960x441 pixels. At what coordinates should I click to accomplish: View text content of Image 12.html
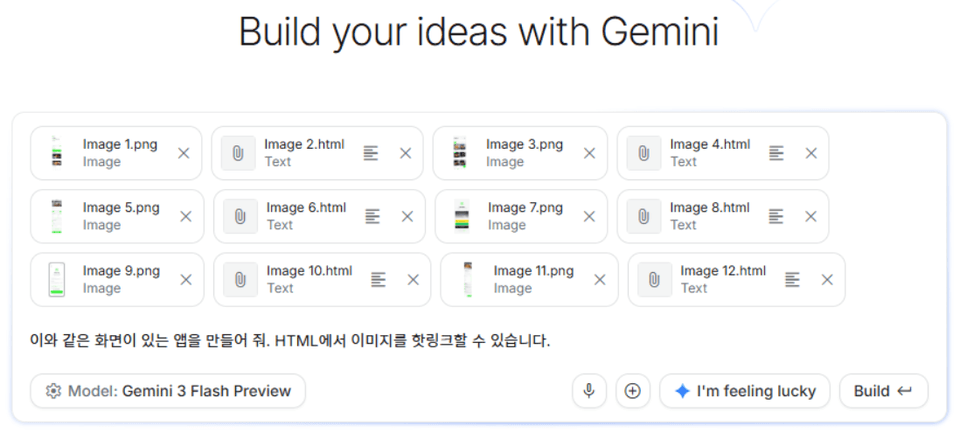click(x=792, y=280)
